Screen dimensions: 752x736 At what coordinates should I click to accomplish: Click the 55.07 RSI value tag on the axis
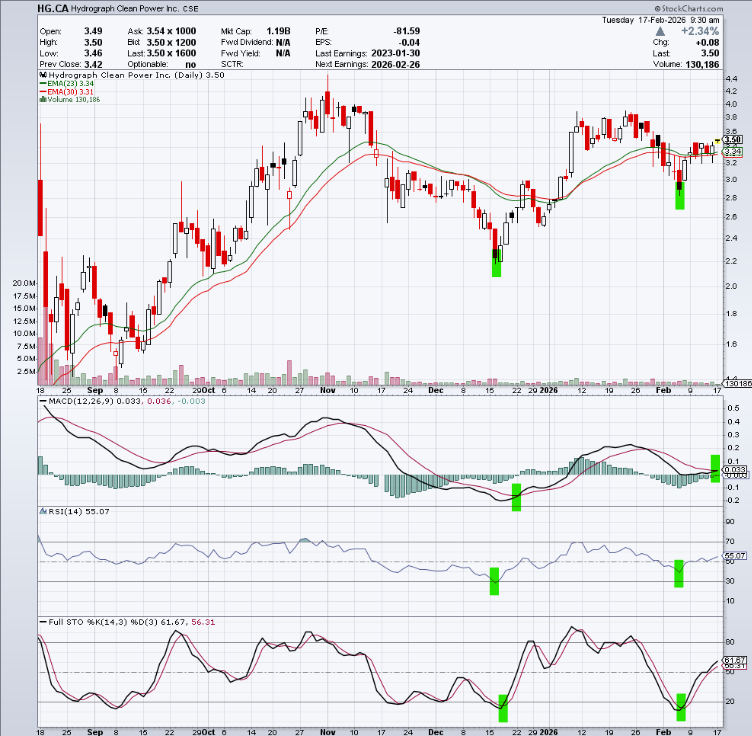(x=735, y=556)
